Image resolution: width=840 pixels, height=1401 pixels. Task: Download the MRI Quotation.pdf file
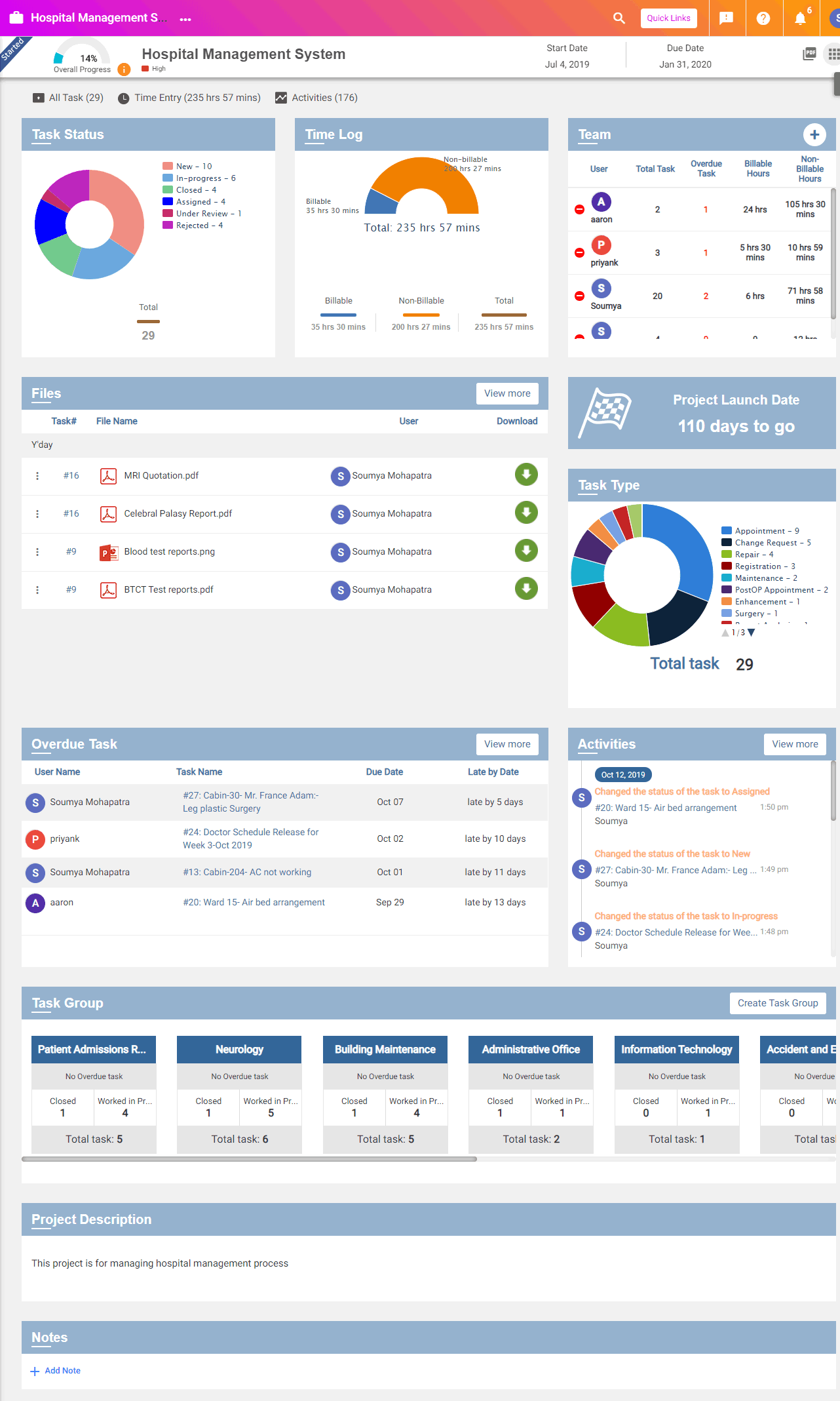click(x=526, y=474)
